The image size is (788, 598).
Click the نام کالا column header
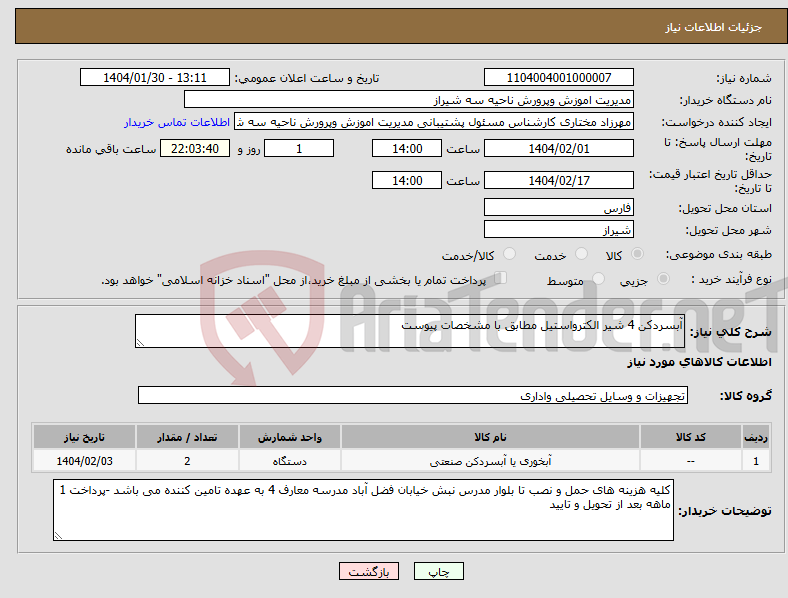(x=490, y=437)
